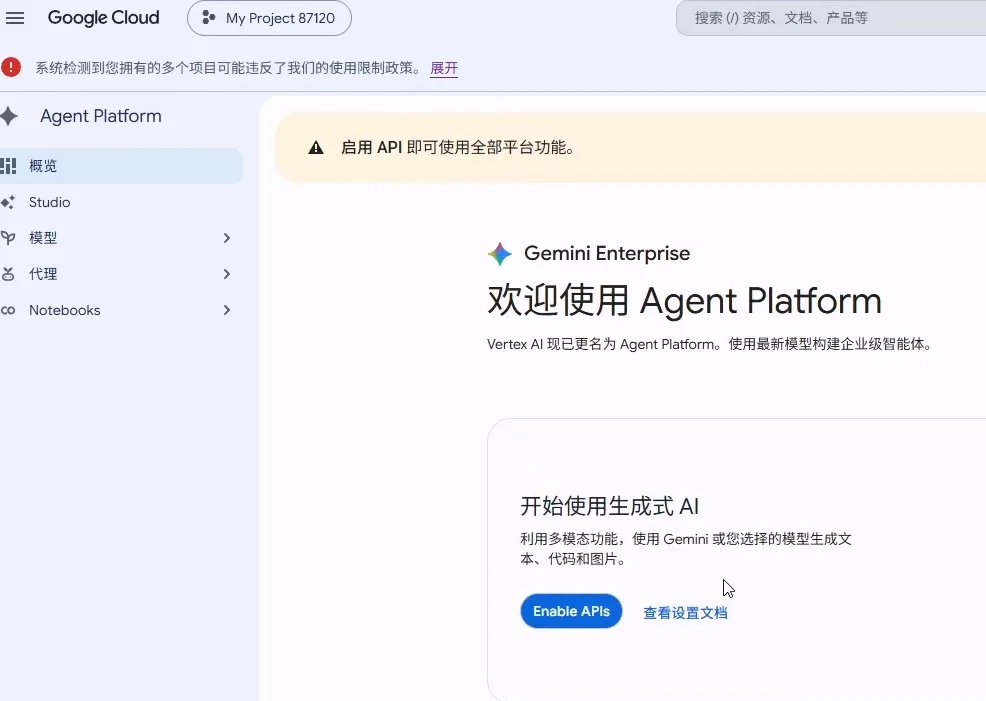Click the Gemini Enterprise colorful star icon
This screenshot has height=701, width=986.
[x=500, y=254]
